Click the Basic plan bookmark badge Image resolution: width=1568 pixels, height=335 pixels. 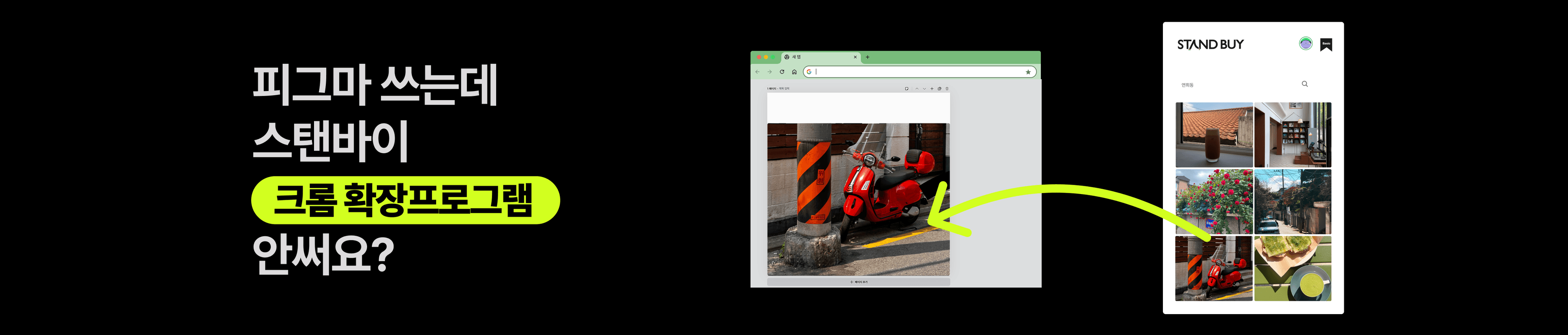coord(1326,45)
